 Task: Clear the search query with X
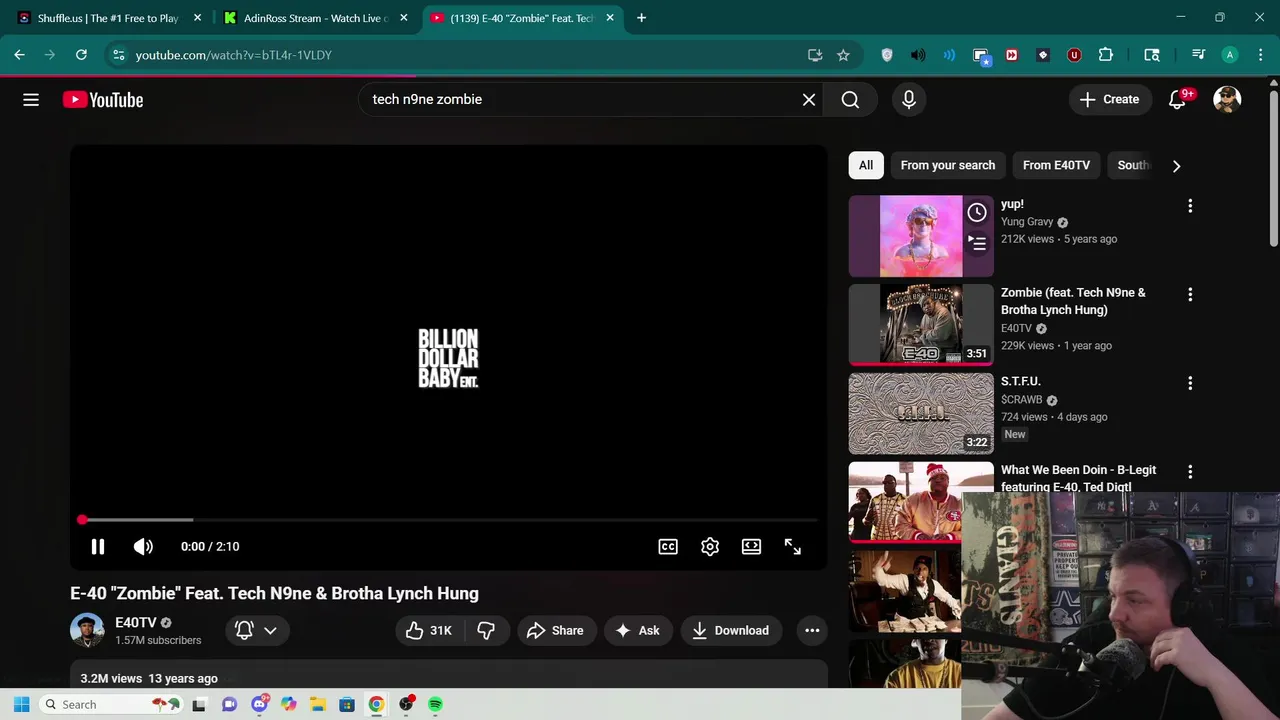[809, 100]
